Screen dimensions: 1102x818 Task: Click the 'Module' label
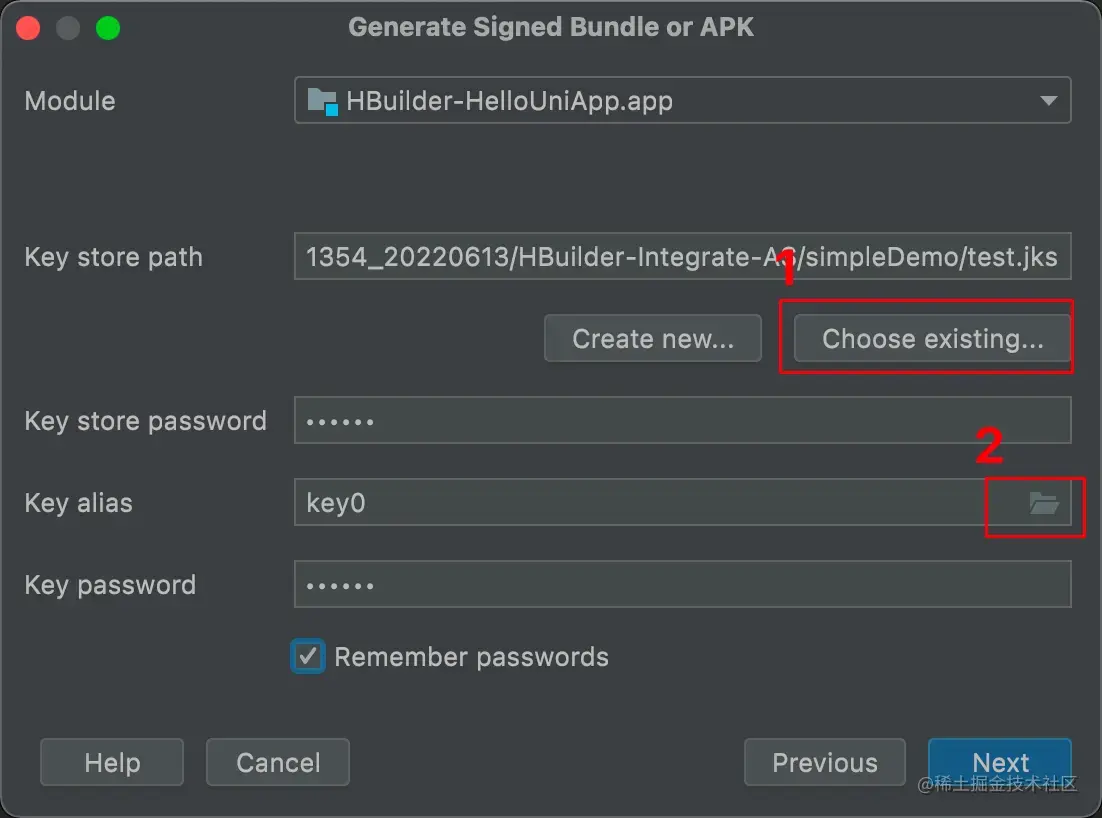pyautogui.click(x=70, y=100)
